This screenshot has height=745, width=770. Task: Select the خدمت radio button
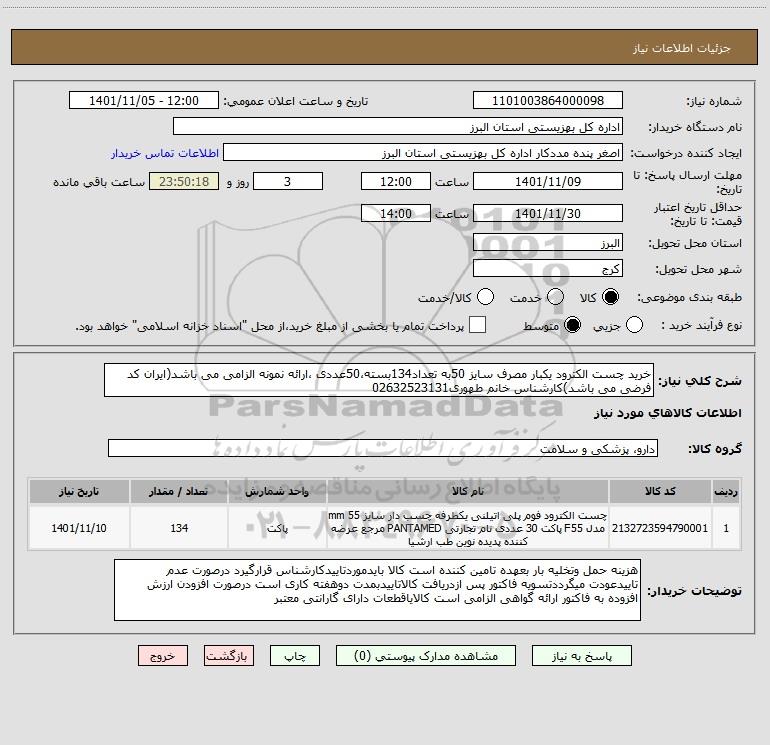point(555,297)
